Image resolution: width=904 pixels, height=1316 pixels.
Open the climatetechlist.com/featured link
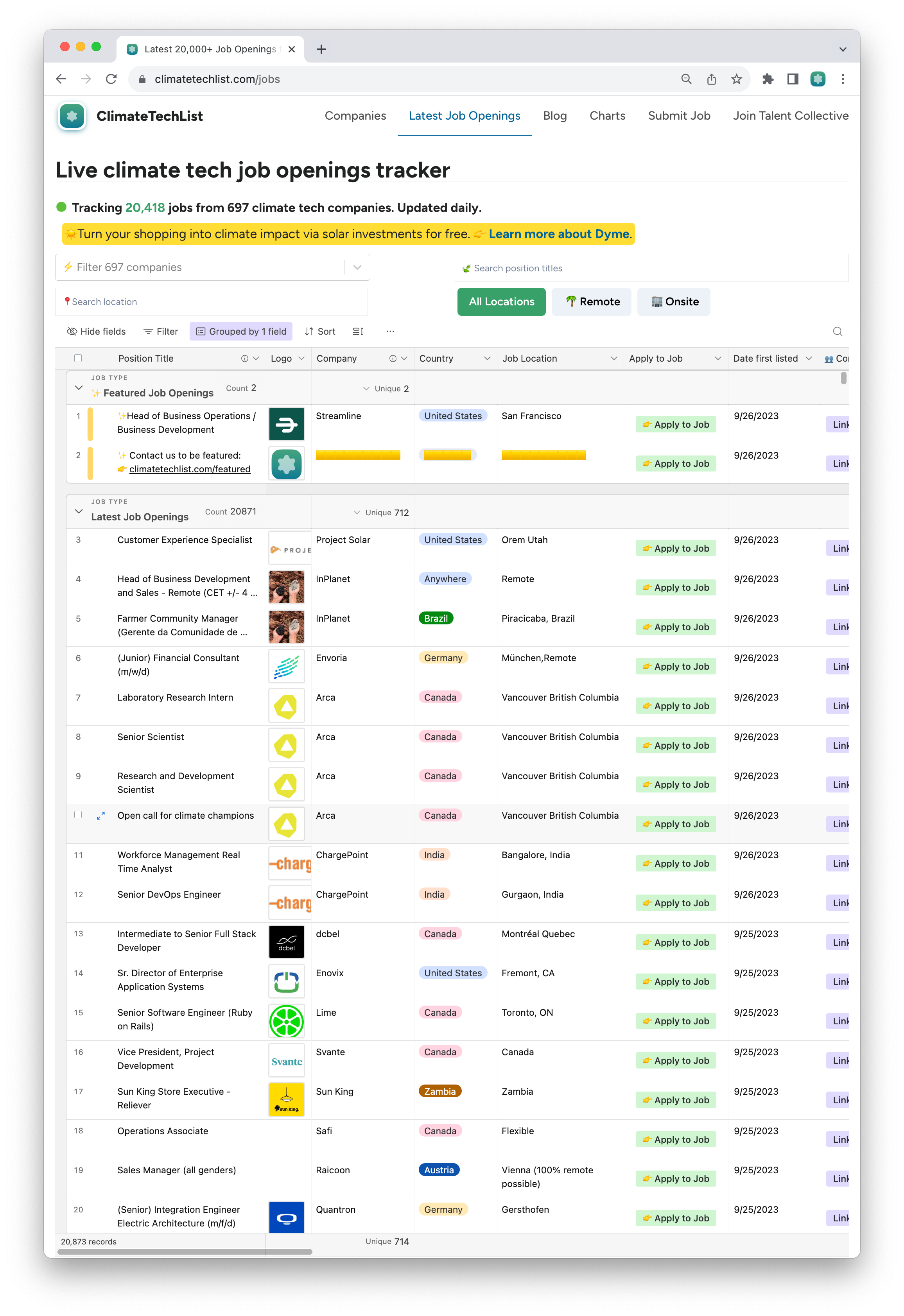click(190, 469)
